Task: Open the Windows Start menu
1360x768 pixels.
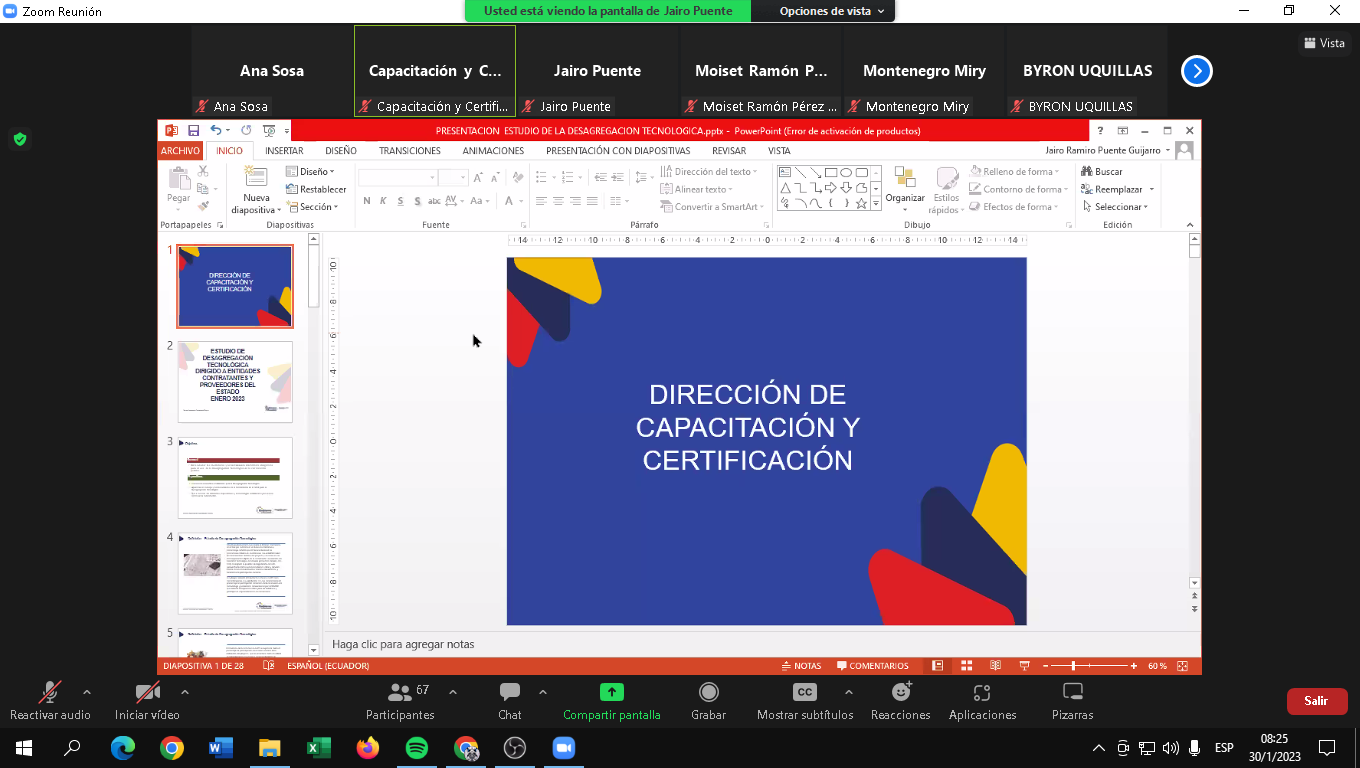Action: pos(23,747)
